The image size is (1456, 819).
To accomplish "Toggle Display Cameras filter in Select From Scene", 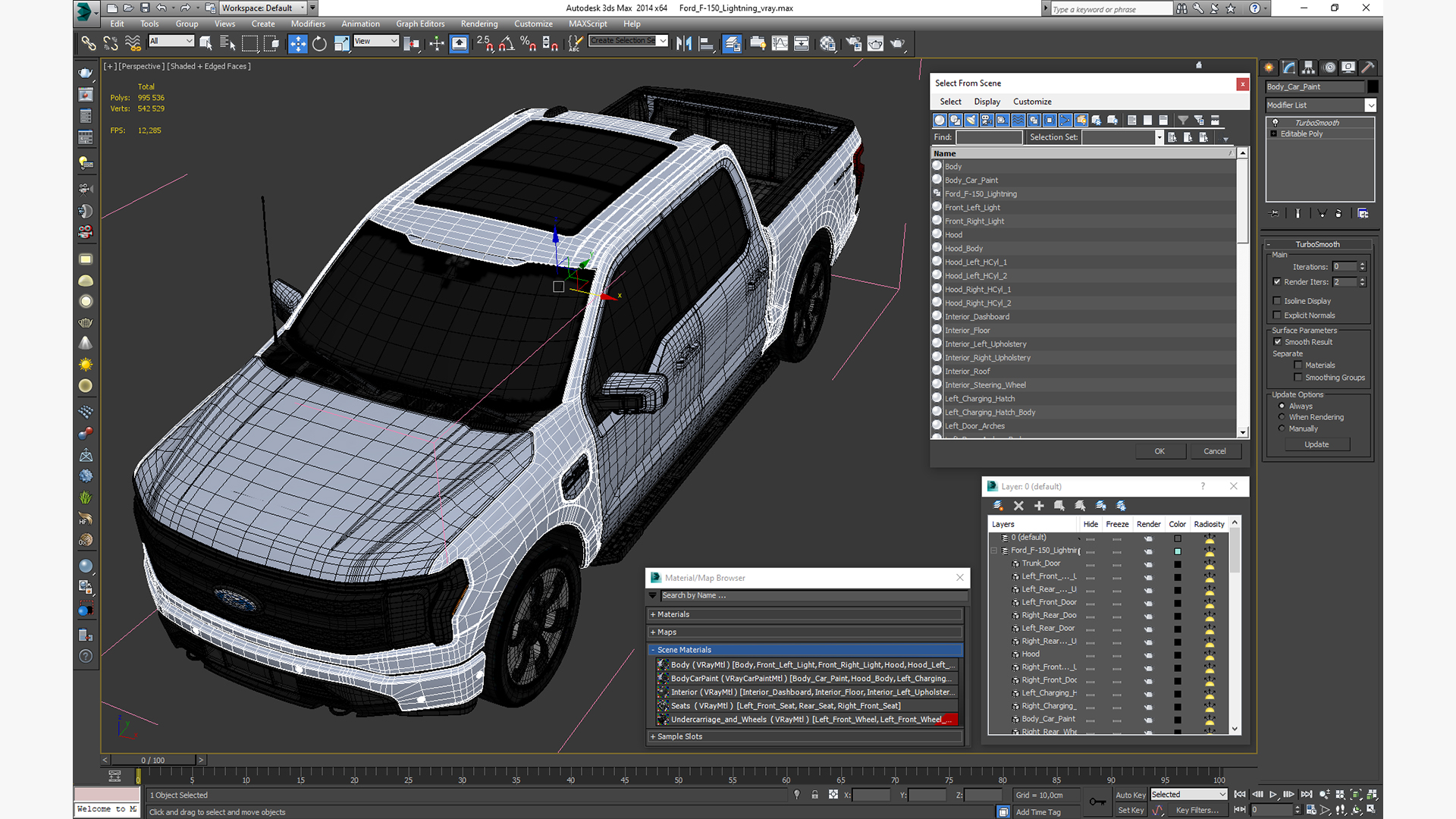I will click(987, 120).
